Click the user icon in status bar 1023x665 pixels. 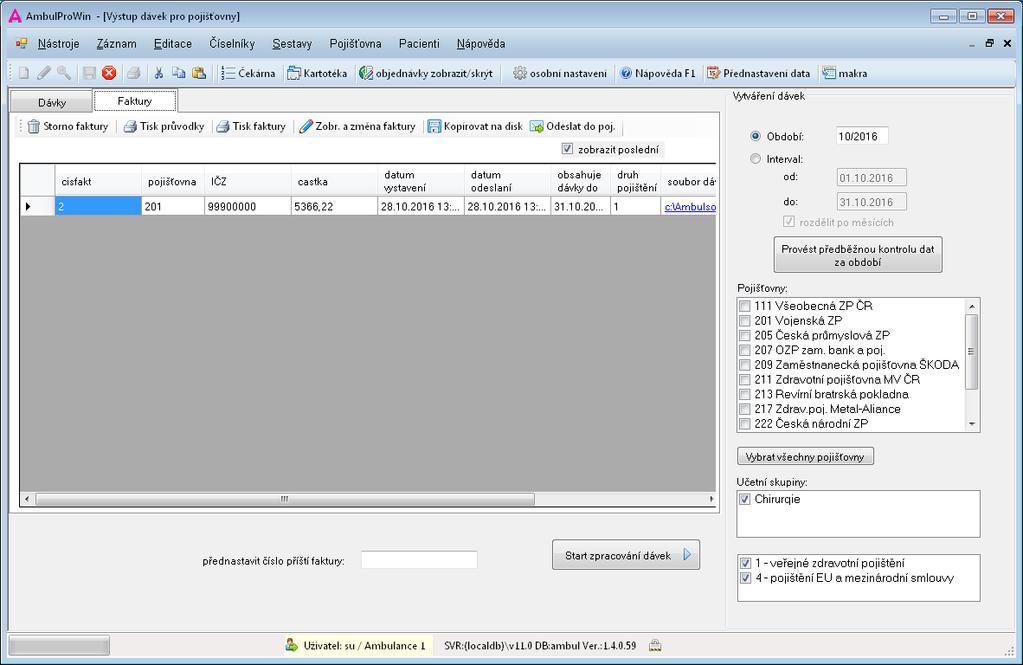click(x=292, y=645)
